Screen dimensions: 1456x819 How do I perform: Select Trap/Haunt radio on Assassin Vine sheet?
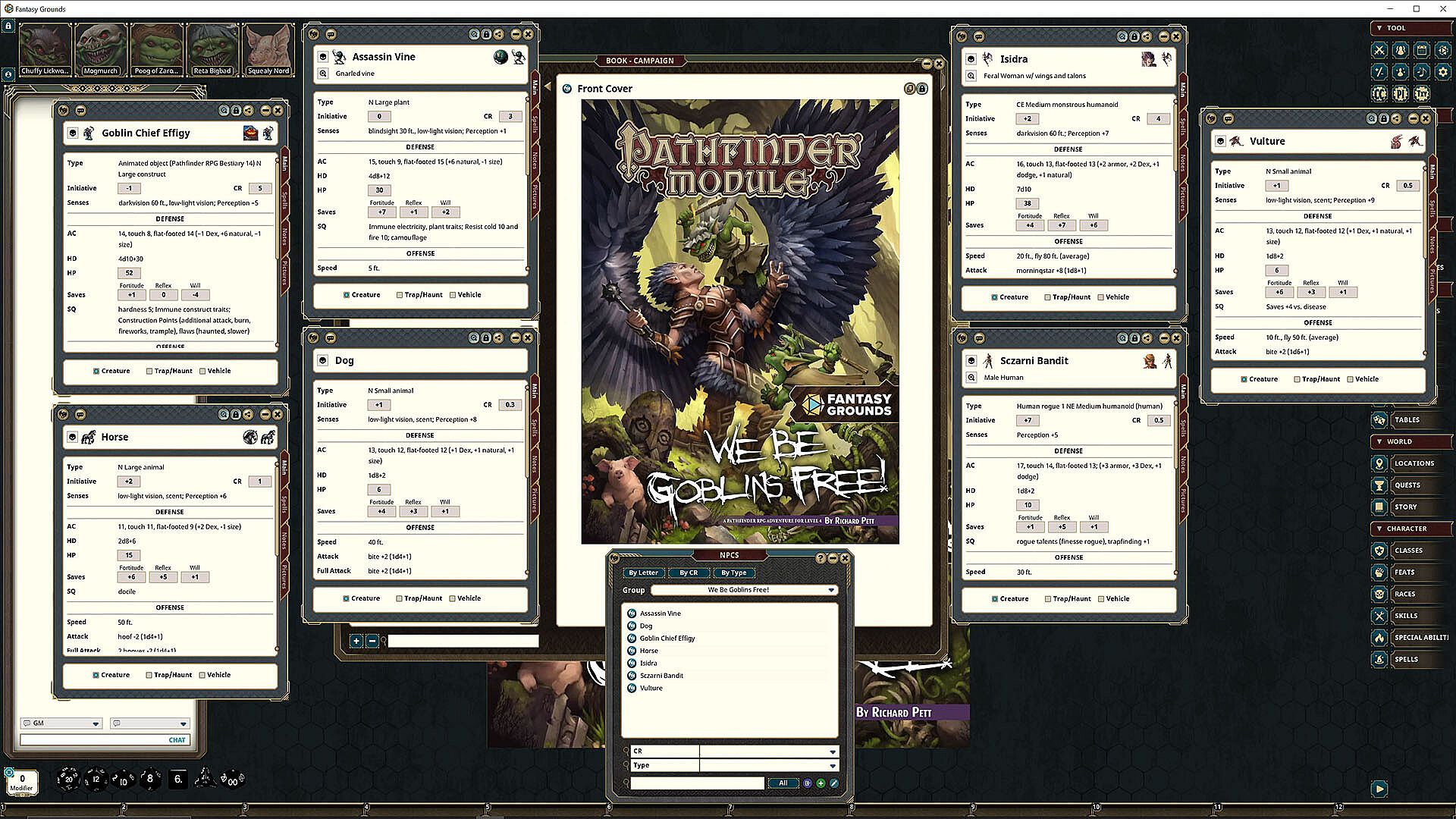400,295
